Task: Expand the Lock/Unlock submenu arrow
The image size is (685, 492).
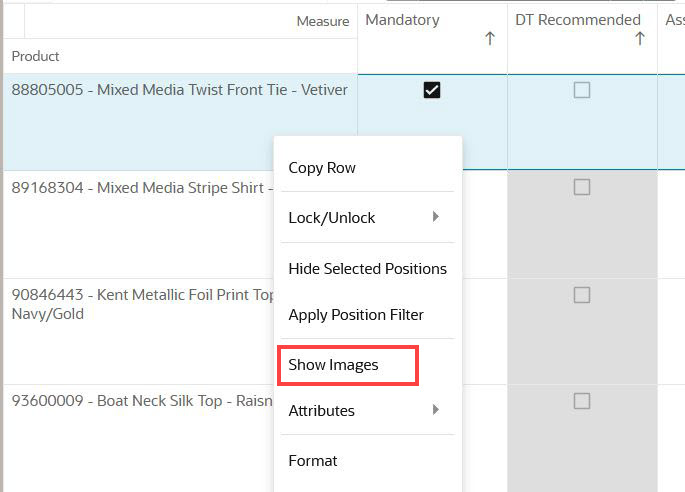Action: coord(435,217)
